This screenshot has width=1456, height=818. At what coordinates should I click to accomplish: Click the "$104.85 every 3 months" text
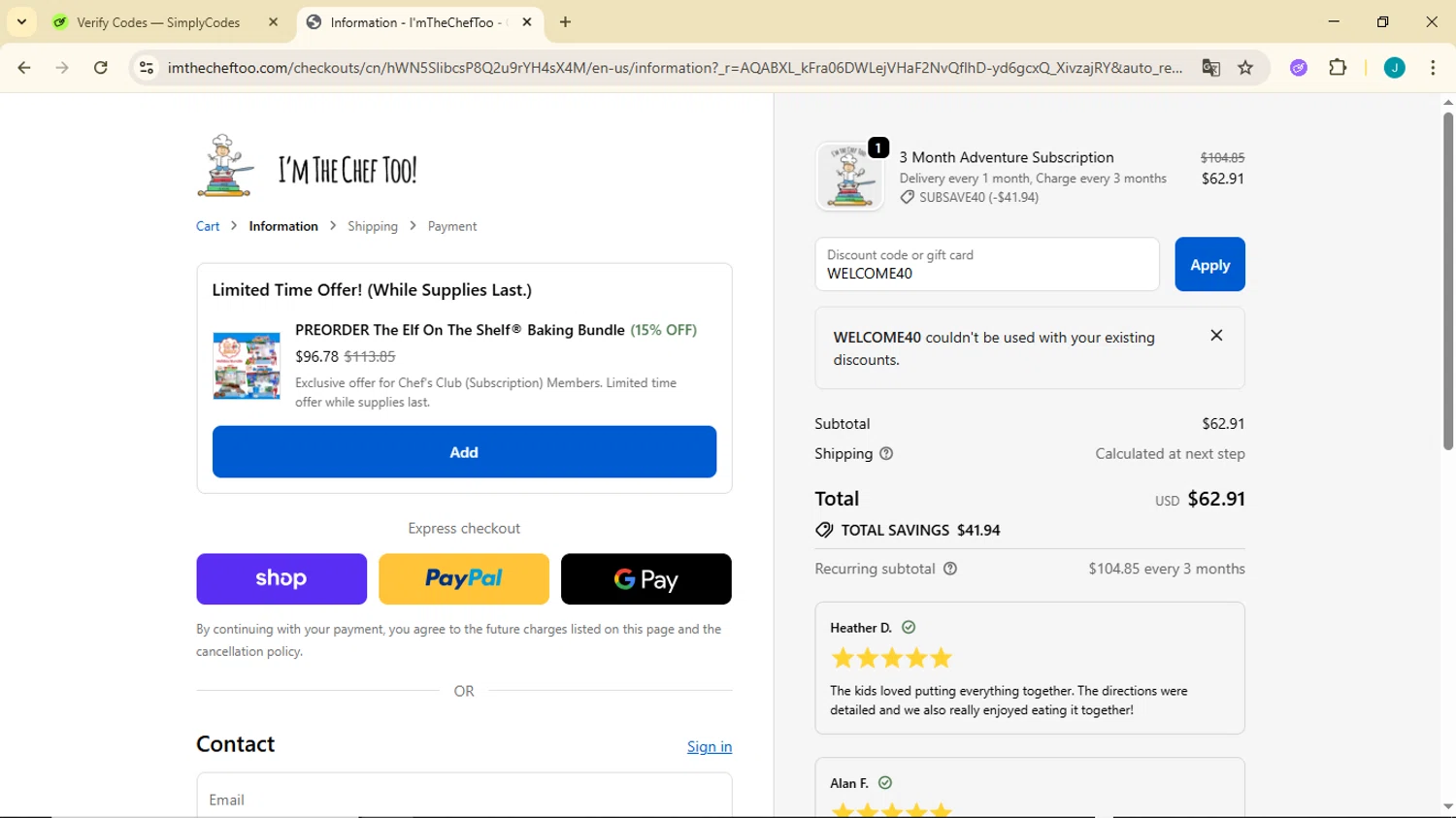pos(1167,569)
